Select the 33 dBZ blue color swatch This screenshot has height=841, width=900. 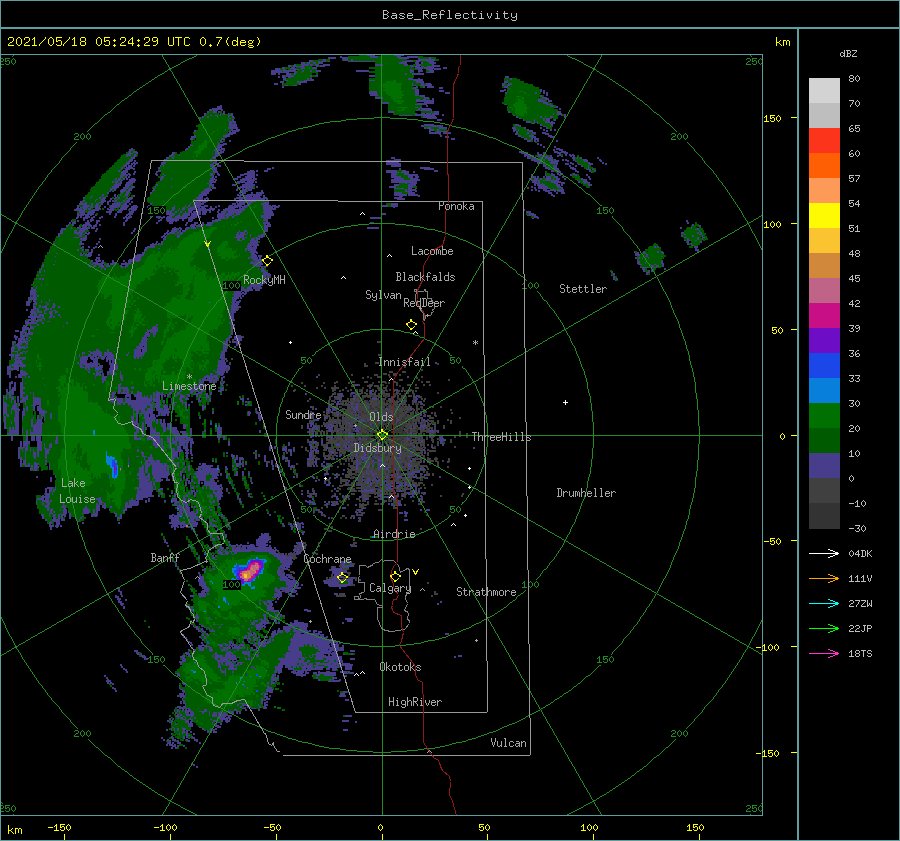pyautogui.click(x=824, y=366)
